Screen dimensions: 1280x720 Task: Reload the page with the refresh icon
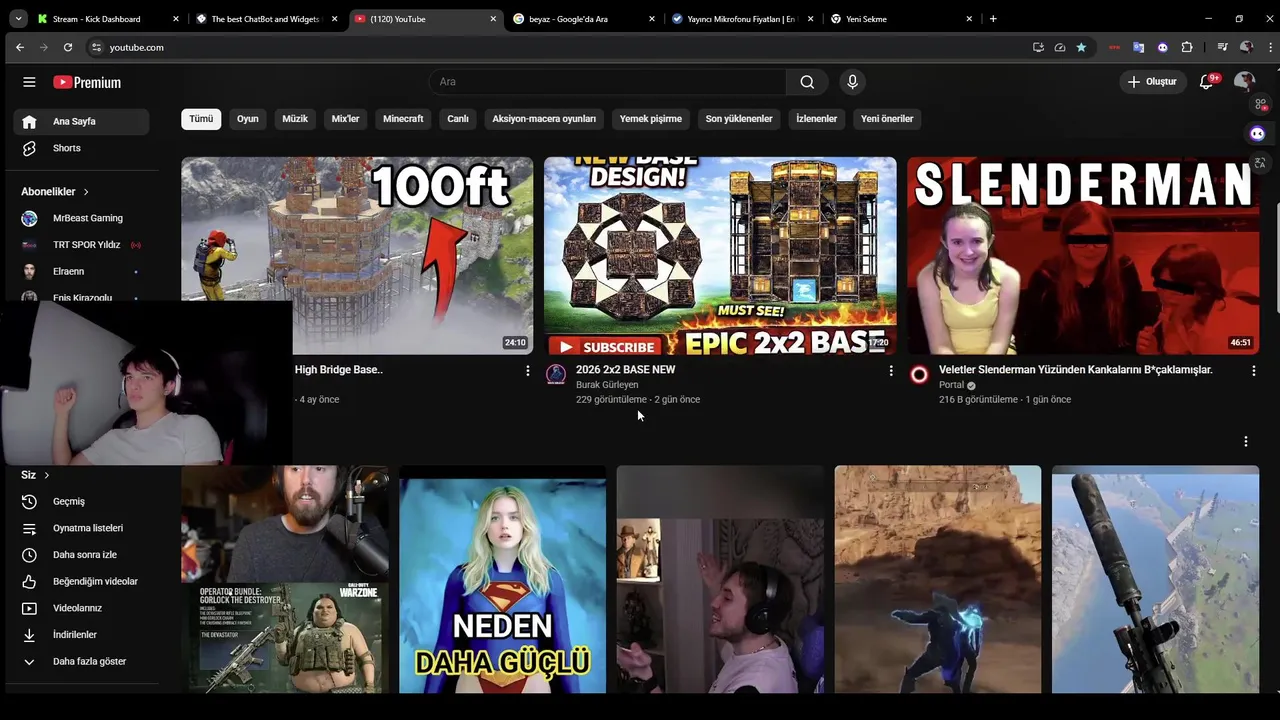pyautogui.click(x=68, y=47)
